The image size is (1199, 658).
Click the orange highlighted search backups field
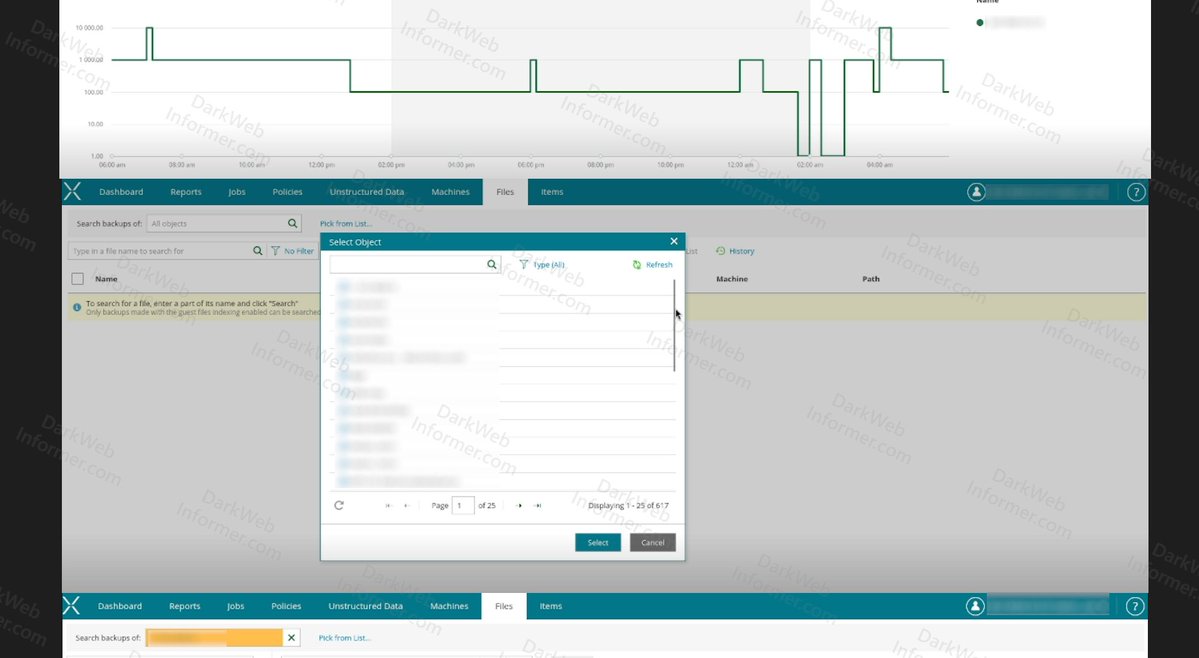214,637
